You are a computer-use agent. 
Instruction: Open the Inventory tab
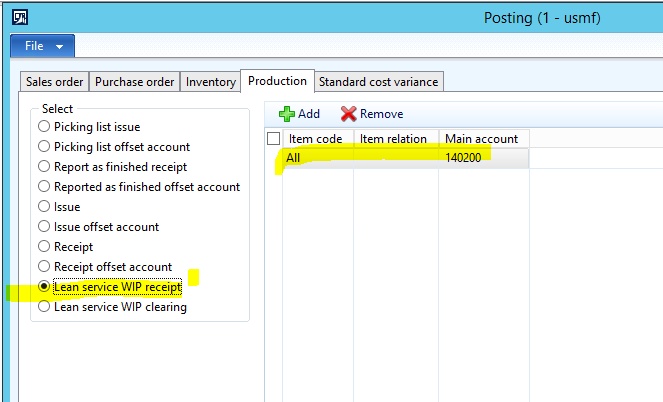click(211, 82)
